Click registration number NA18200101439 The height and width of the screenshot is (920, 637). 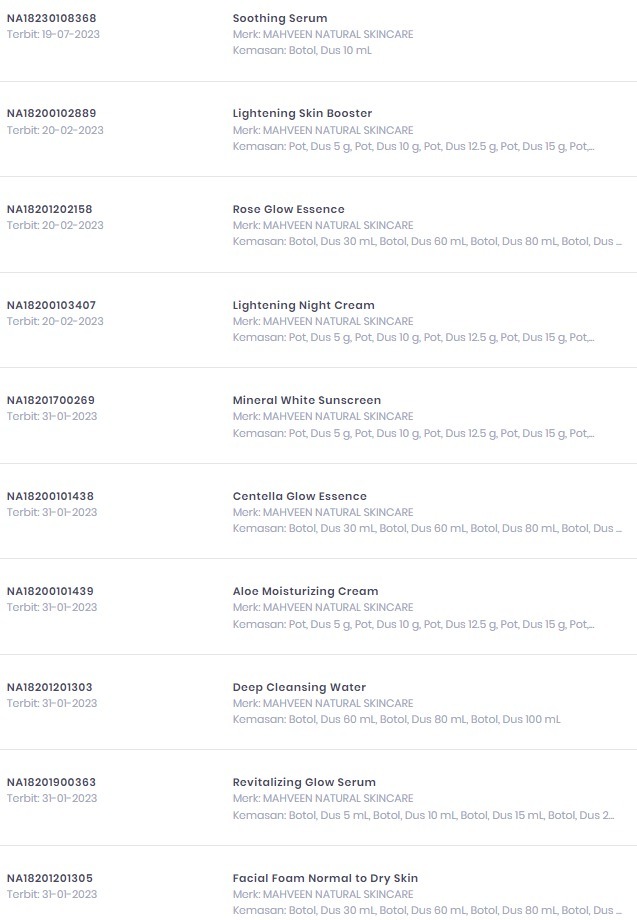50,591
